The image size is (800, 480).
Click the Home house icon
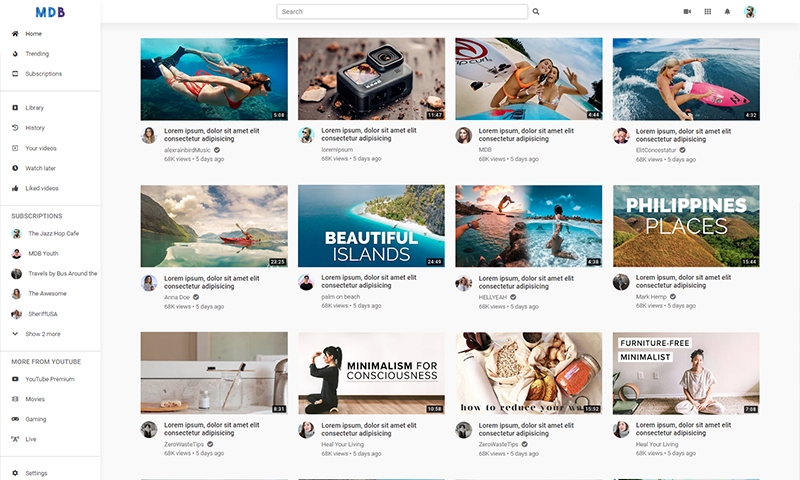[x=15, y=34]
